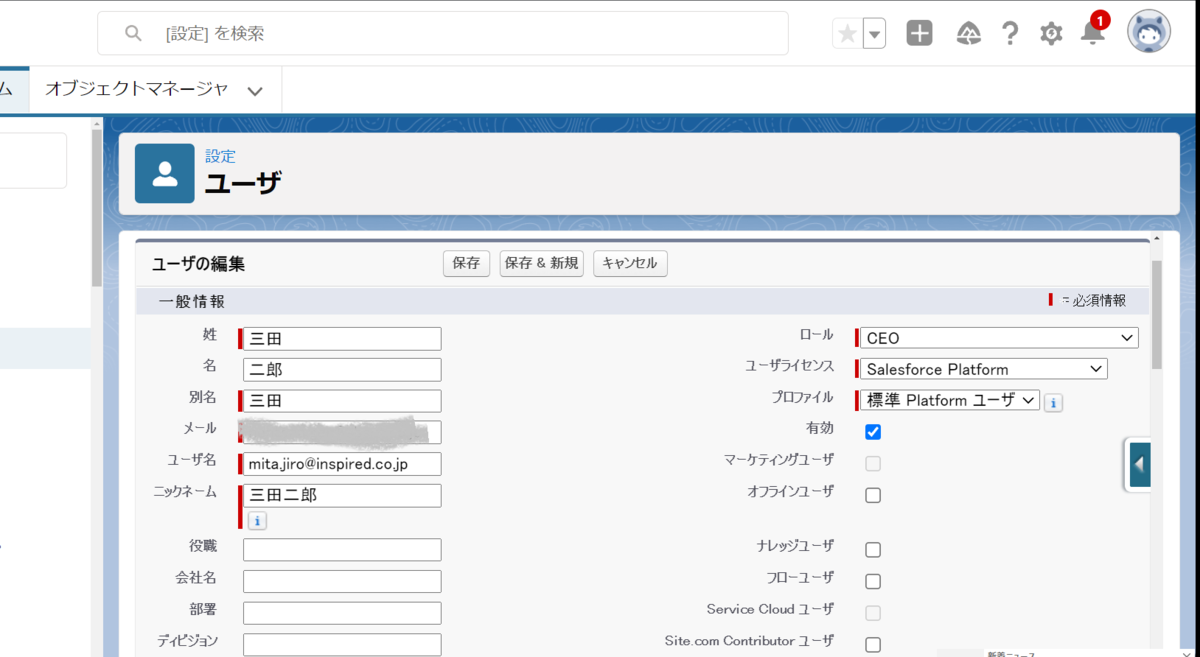Image resolution: width=1200 pixels, height=657 pixels.
Task: Click the Trailhead help cloud icon
Action: coord(966,32)
